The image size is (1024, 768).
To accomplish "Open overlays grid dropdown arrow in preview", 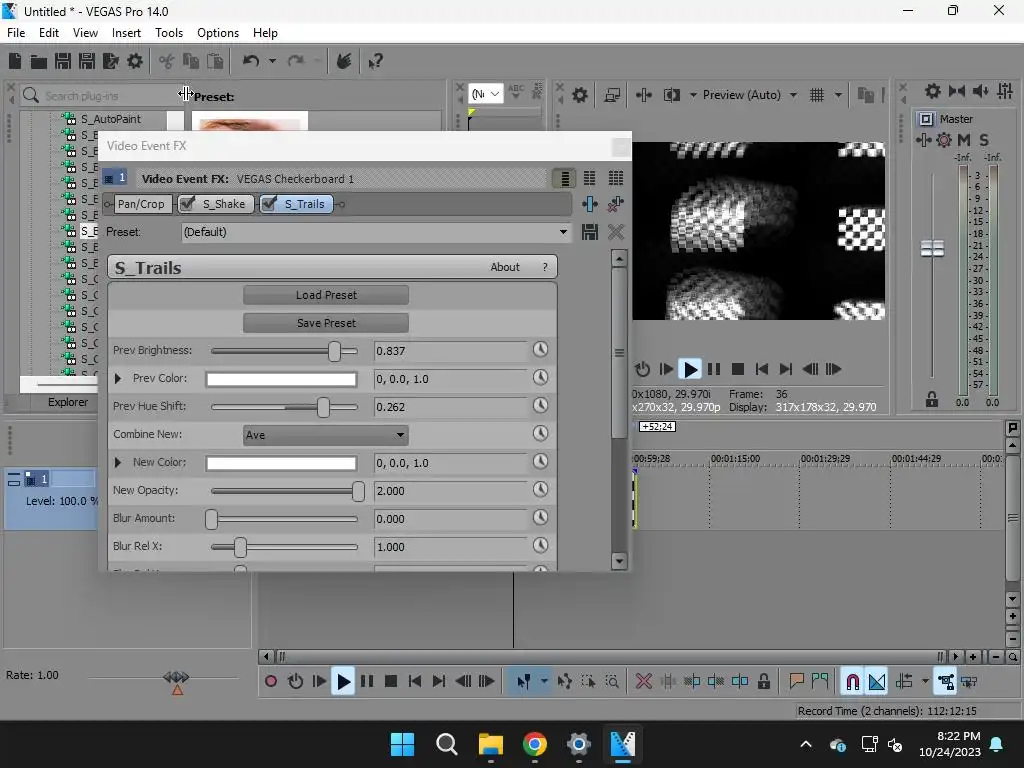I will tap(838, 95).
